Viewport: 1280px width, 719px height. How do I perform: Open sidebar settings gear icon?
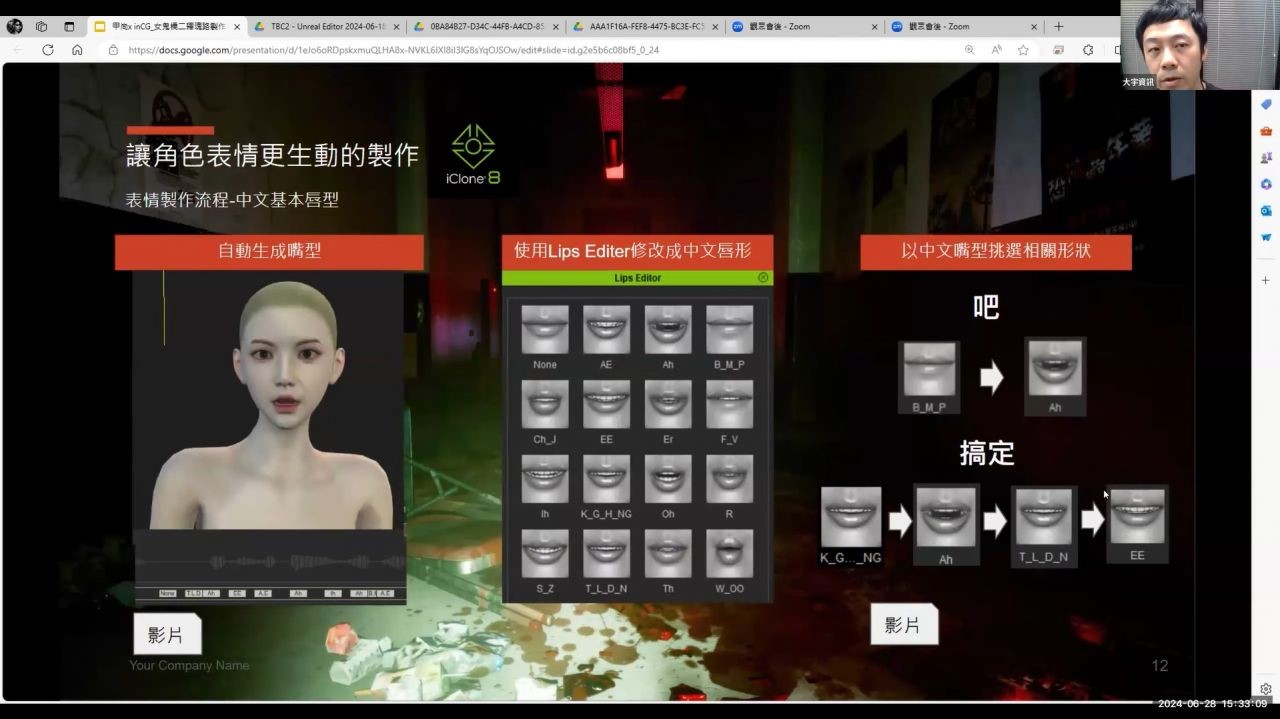point(1266,689)
